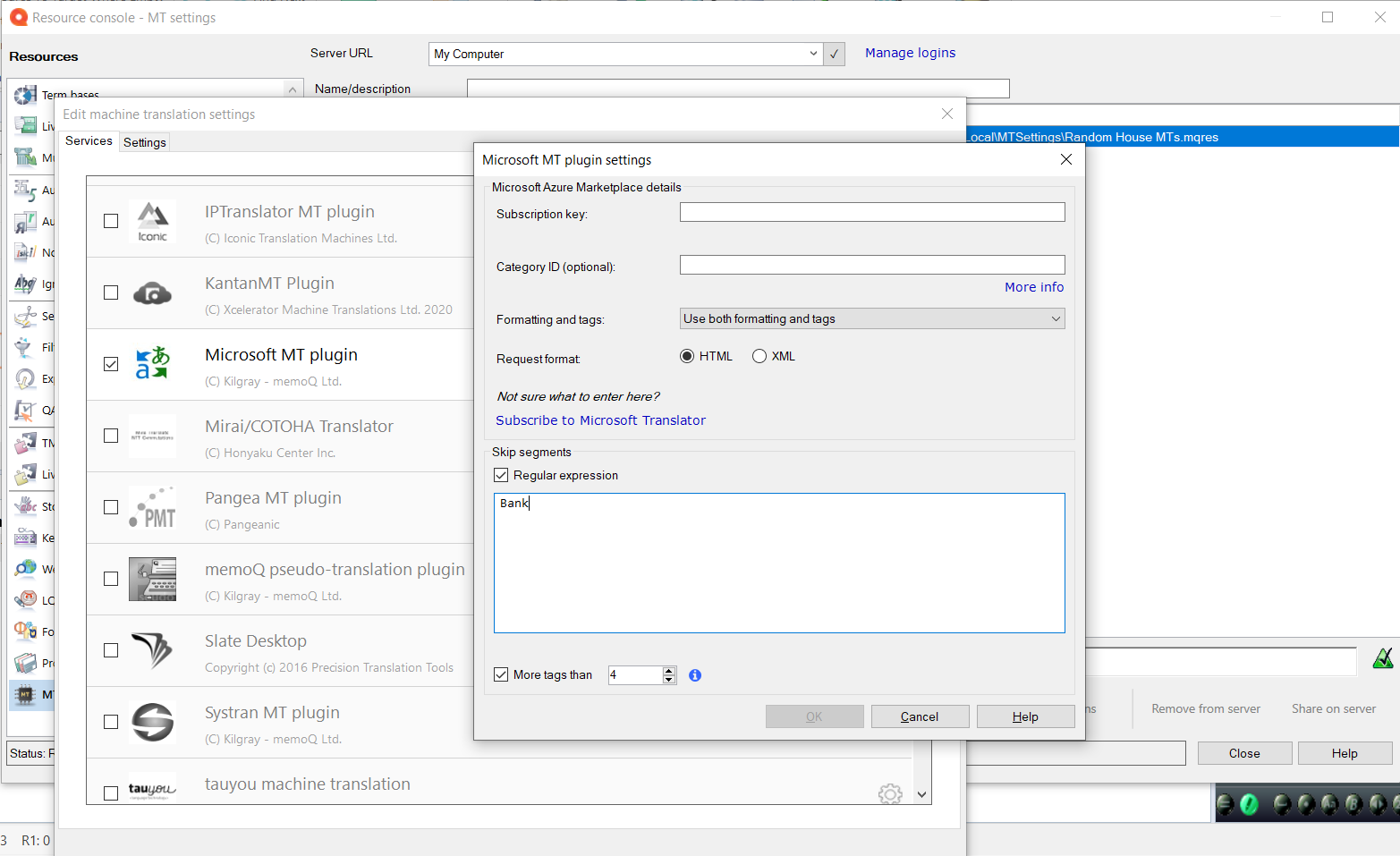Viewport: 1400px width, 856px height.
Task: Open LiveDocs resource icon below Term bases
Action: click(25, 126)
